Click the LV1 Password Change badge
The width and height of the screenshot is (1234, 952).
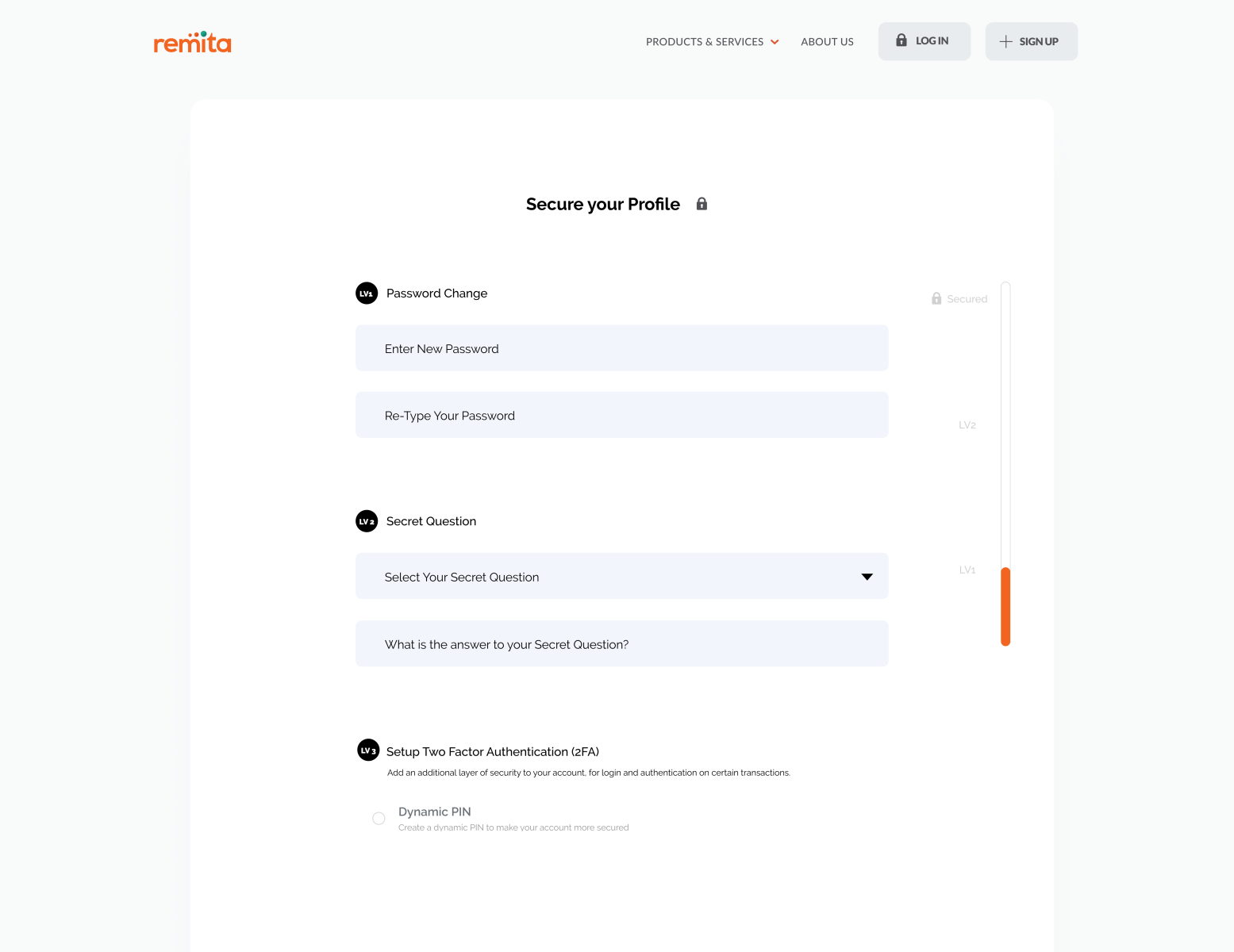(x=367, y=294)
